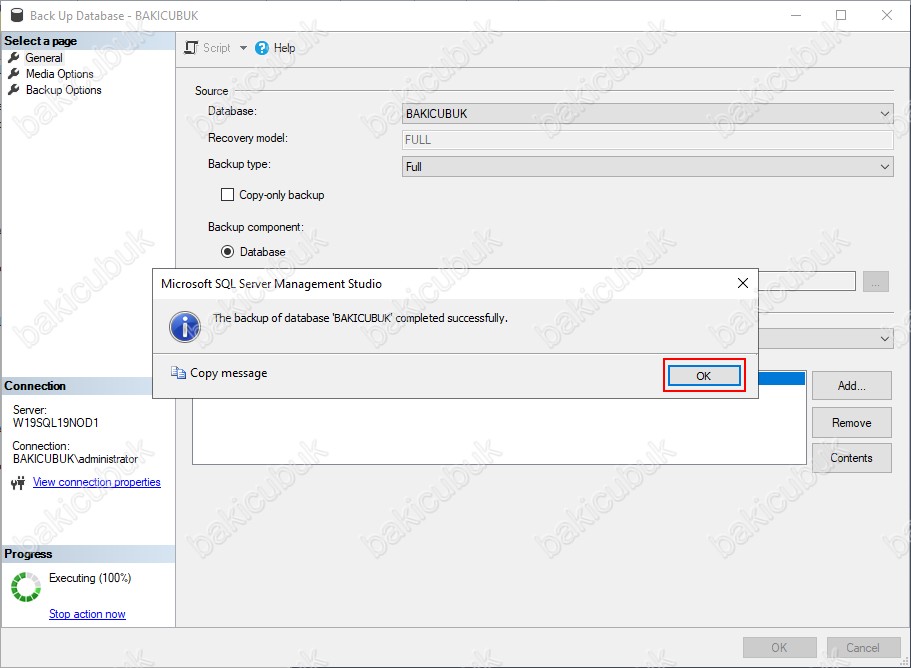Screen dimensions: 911x668
Task: Click the Contents button
Action: pyautogui.click(x=852, y=458)
